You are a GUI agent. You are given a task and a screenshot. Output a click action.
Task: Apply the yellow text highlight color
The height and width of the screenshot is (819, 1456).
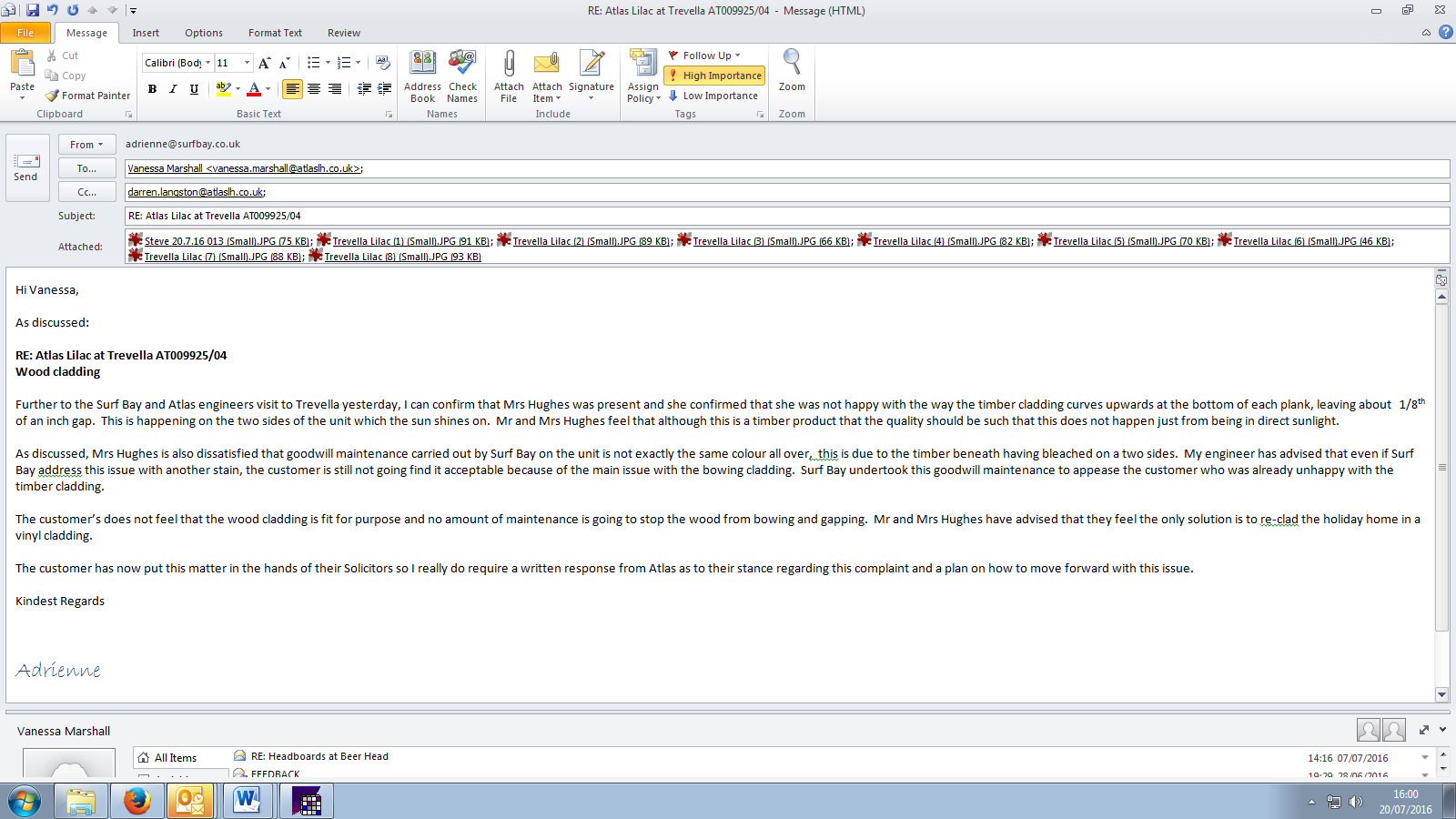223,88
